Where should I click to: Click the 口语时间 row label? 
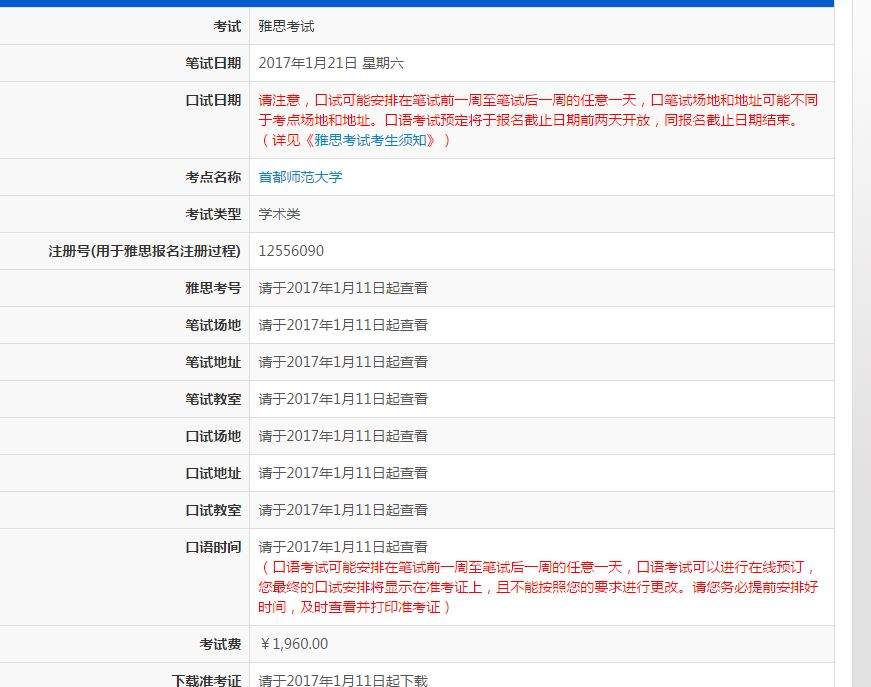213,548
